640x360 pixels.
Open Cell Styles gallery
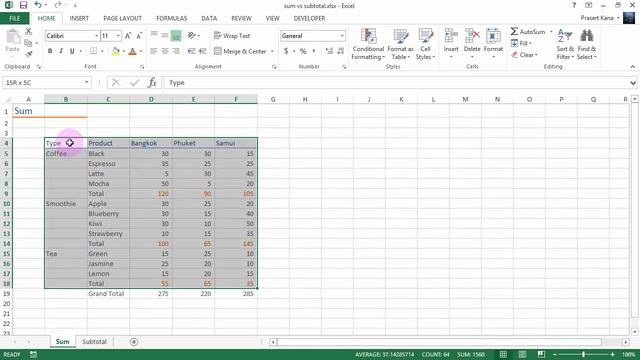(x=425, y=44)
